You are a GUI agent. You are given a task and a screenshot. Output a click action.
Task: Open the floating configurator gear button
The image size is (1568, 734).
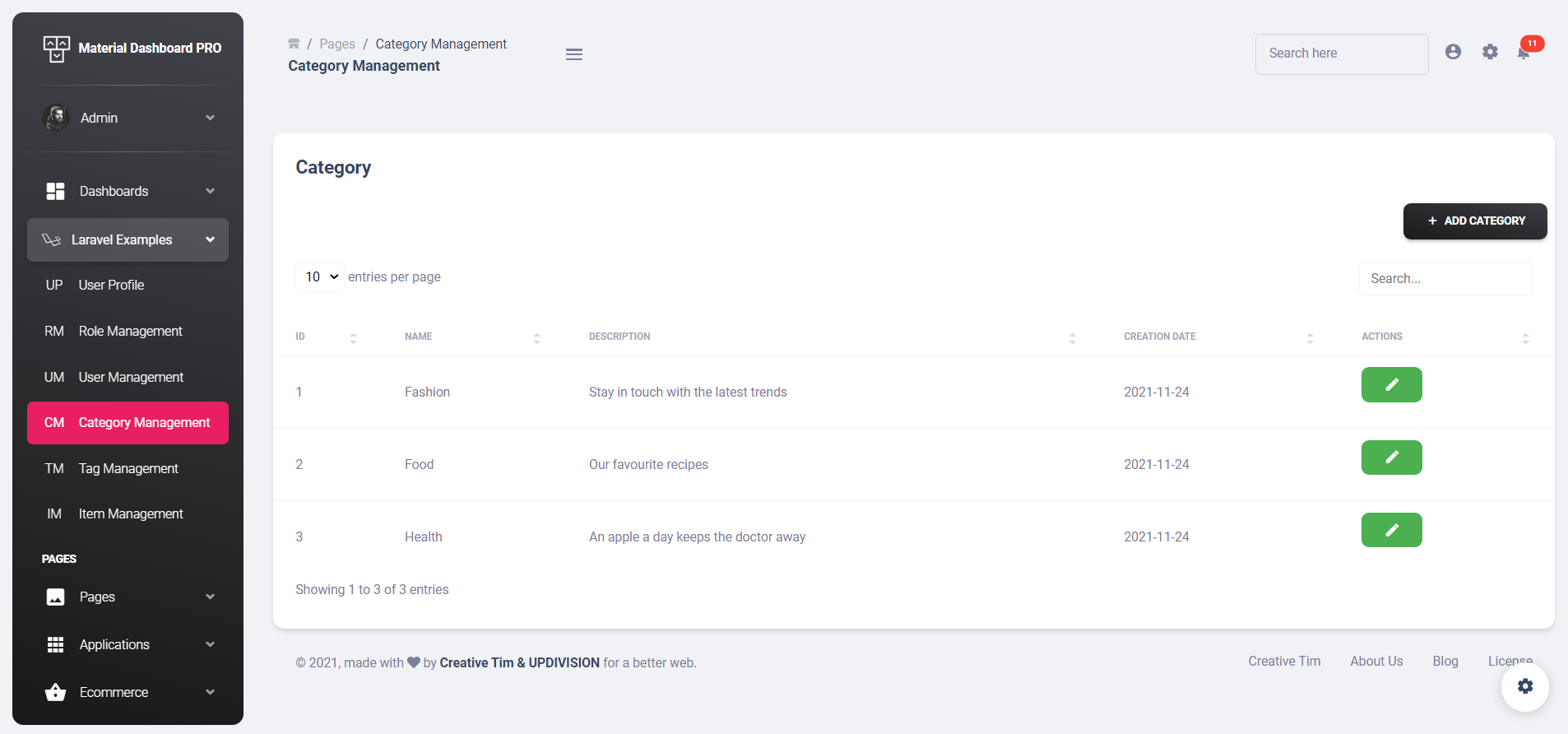(1524, 686)
